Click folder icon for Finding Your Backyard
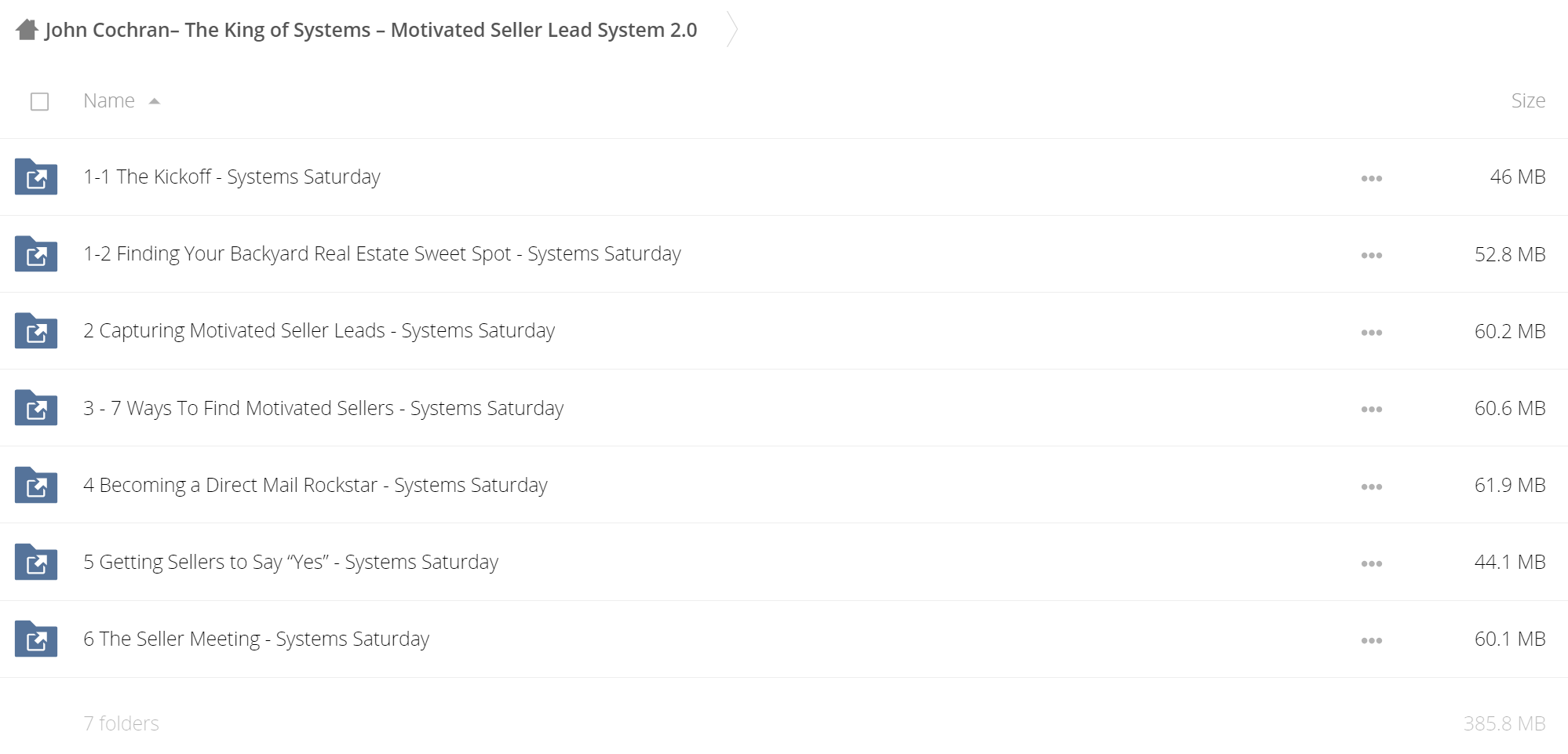This screenshot has width=1568, height=754. [36, 253]
